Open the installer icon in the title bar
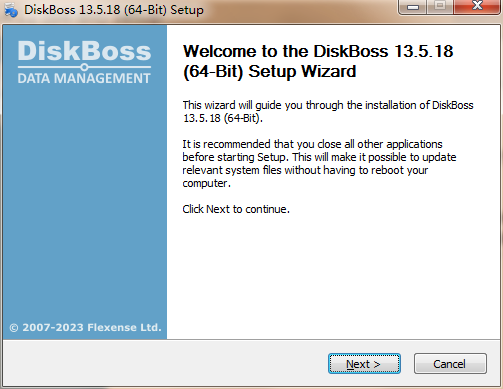This screenshot has width=503, height=389. 11,10
